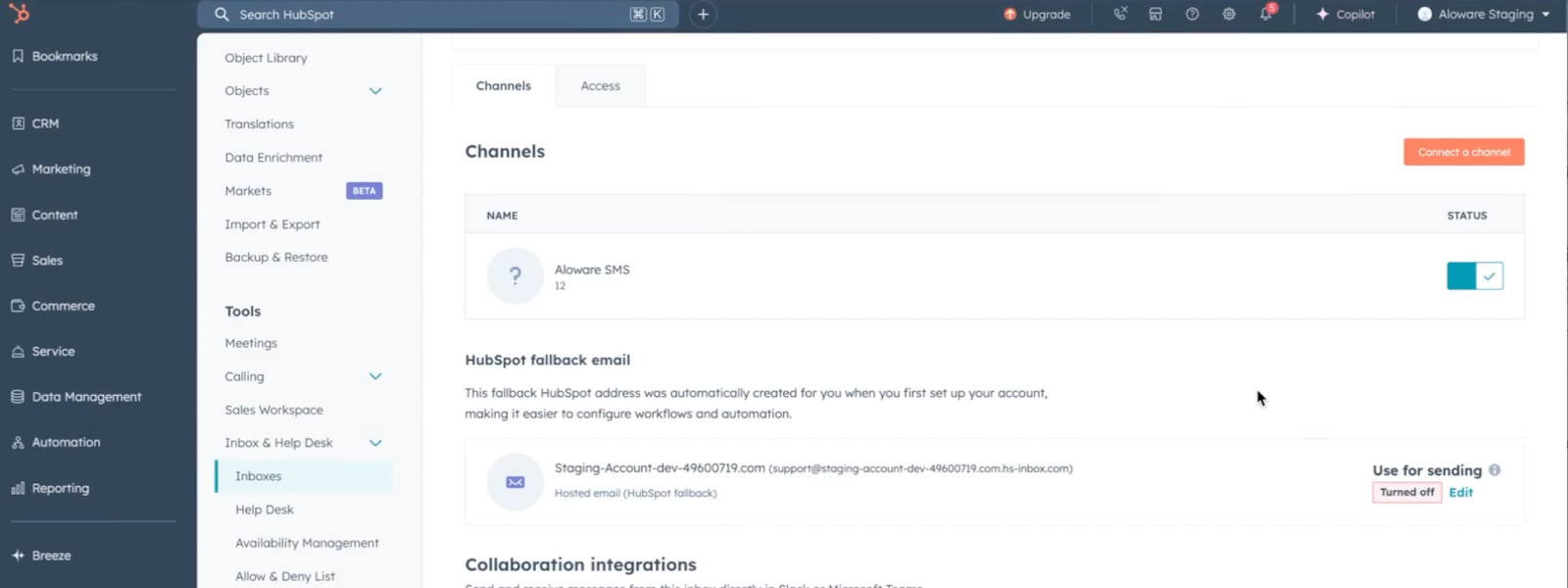Toggle the Aloware SMS channel status switch
This screenshot has width=1568, height=588.
click(x=1475, y=275)
